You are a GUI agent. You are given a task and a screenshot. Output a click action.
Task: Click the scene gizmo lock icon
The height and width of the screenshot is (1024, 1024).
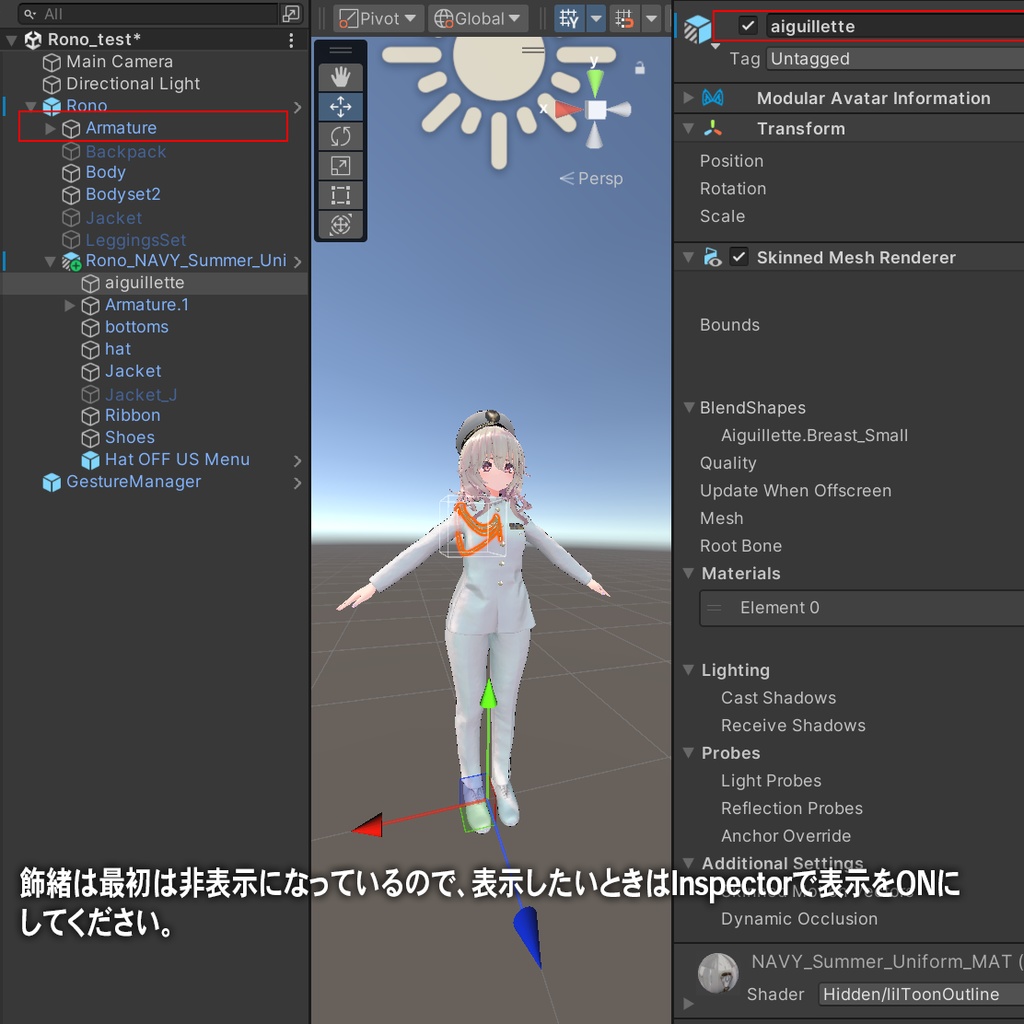pos(639,67)
